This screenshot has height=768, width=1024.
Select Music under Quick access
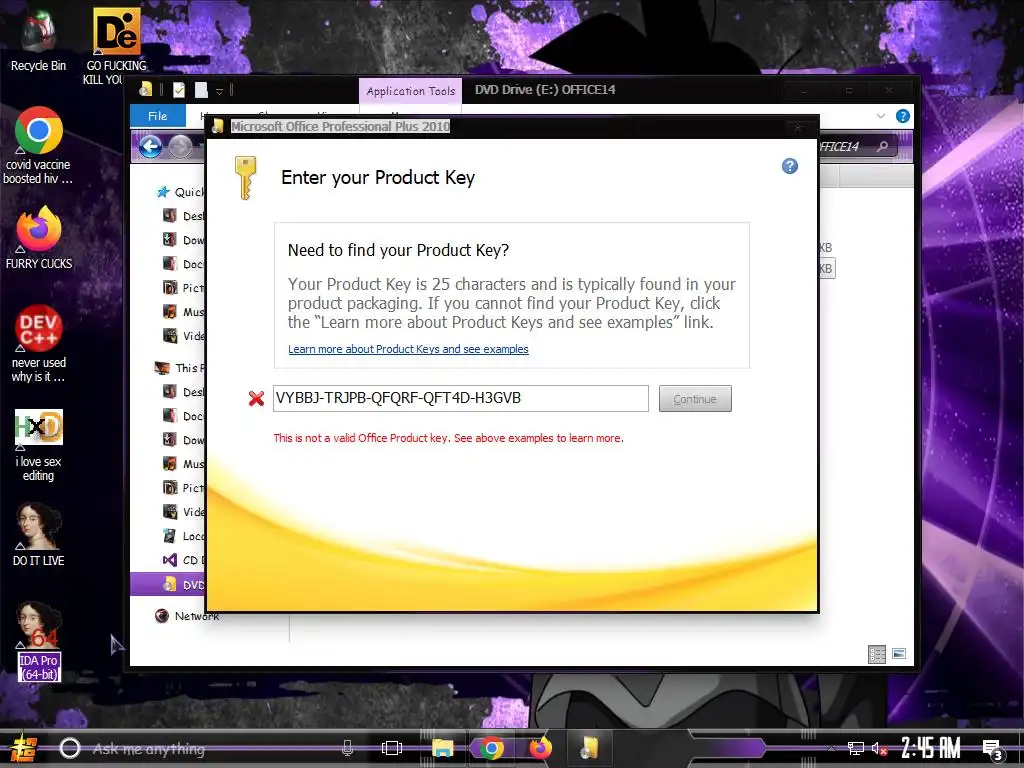click(x=184, y=312)
